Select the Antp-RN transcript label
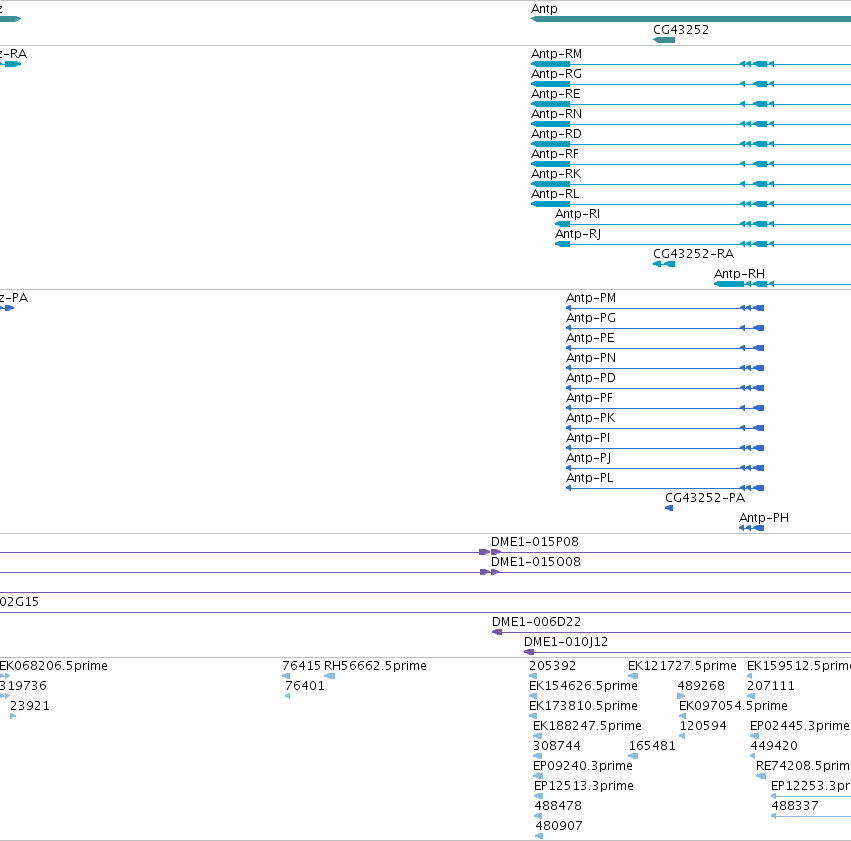This screenshot has width=851, height=841. [x=556, y=114]
